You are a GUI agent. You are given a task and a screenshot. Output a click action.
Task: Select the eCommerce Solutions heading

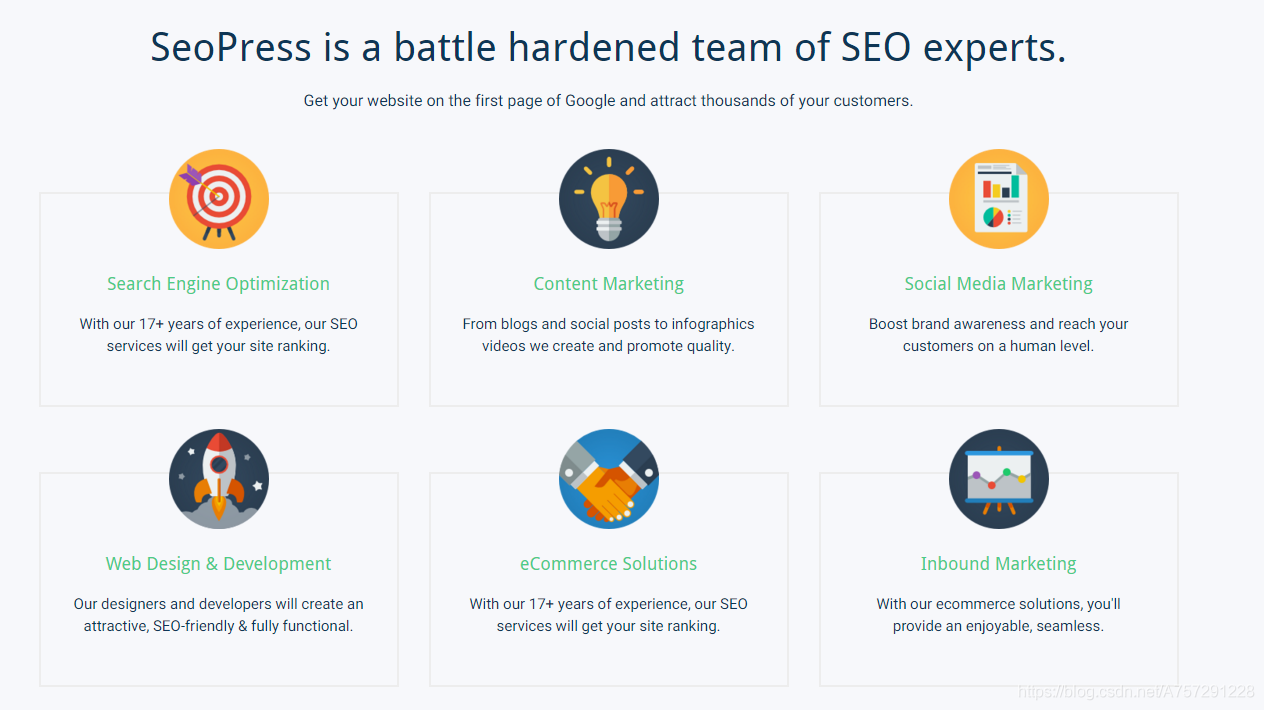(x=609, y=564)
